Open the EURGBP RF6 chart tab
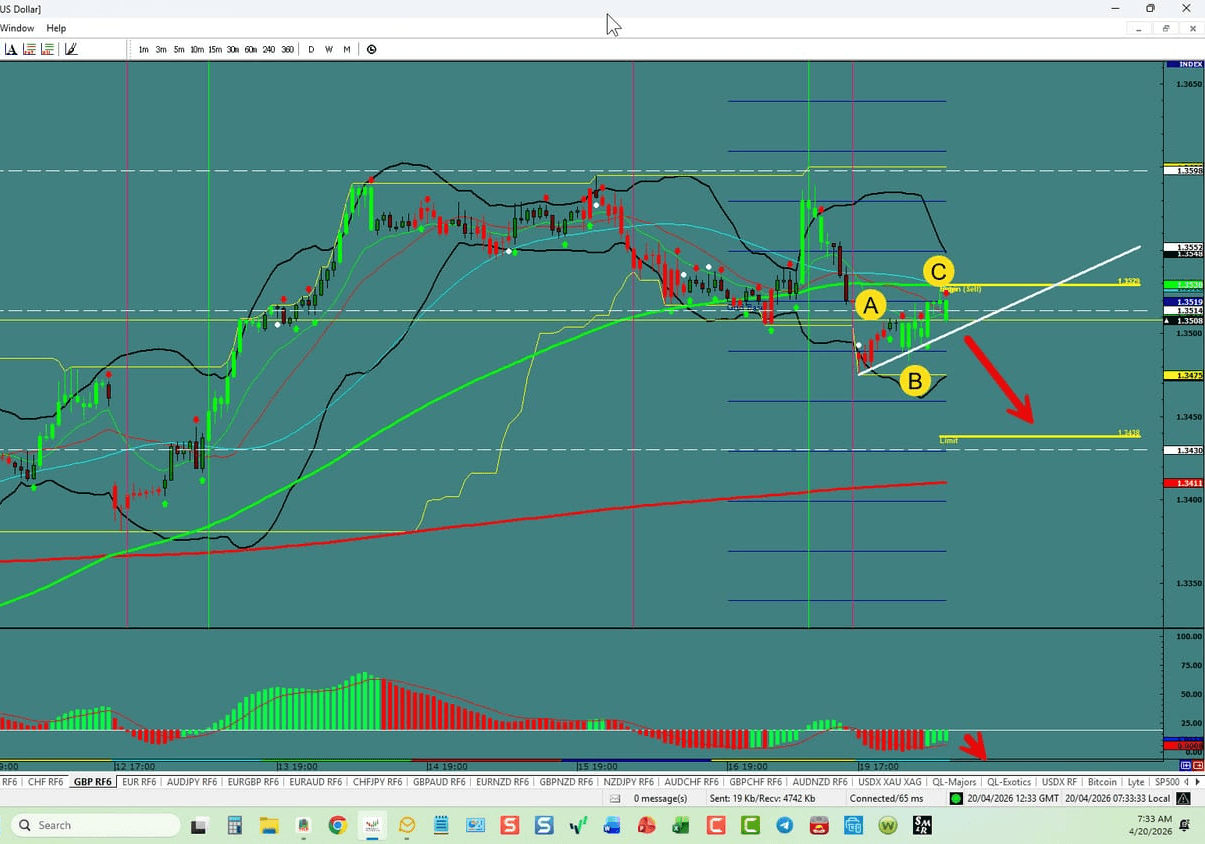This screenshot has width=1205, height=844. click(254, 782)
